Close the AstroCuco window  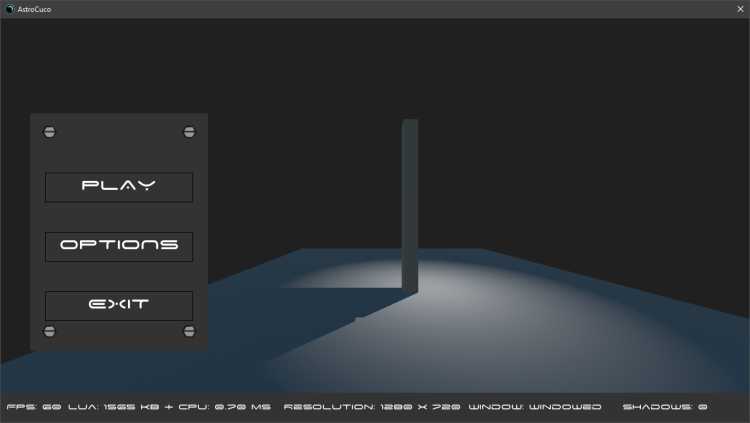click(740, 9)
